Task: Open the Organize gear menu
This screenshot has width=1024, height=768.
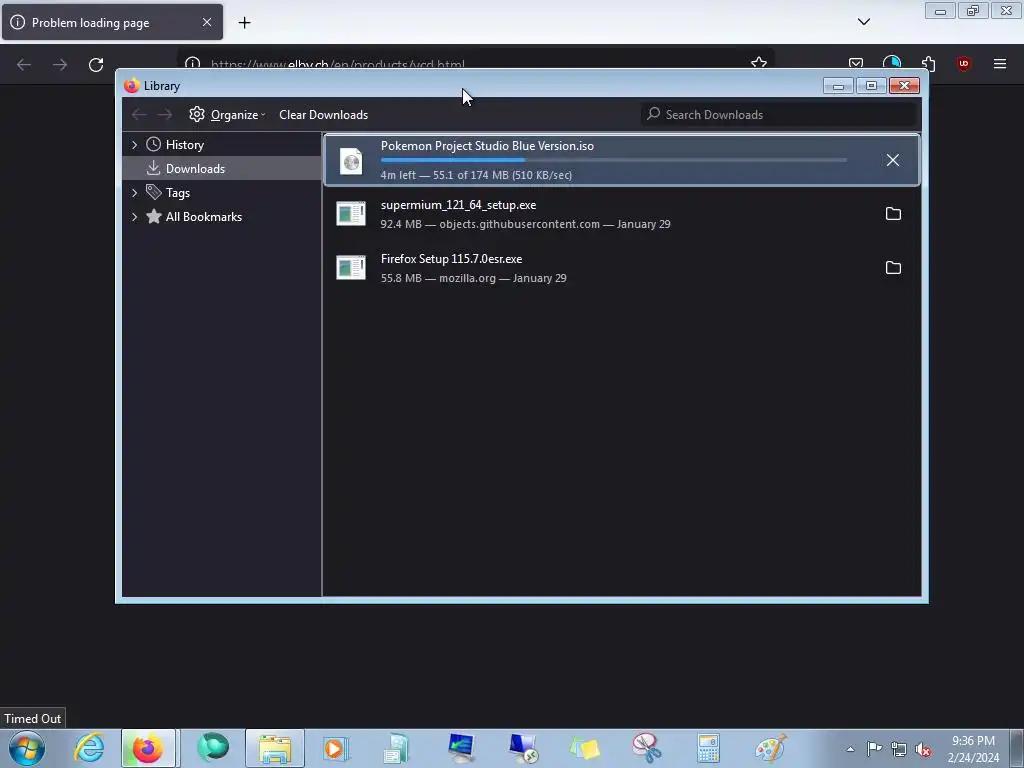Action: 227,114
